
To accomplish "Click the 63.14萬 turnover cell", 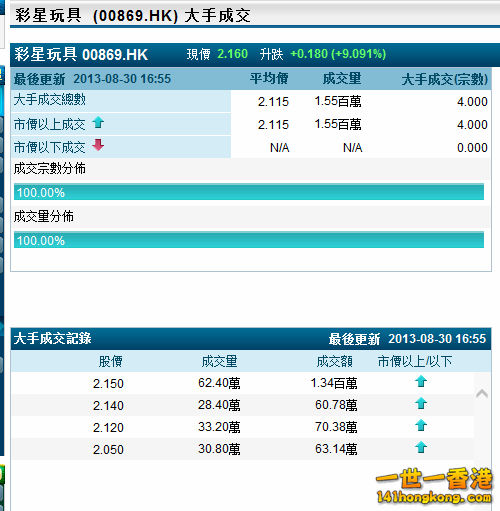I will [336, 449].
